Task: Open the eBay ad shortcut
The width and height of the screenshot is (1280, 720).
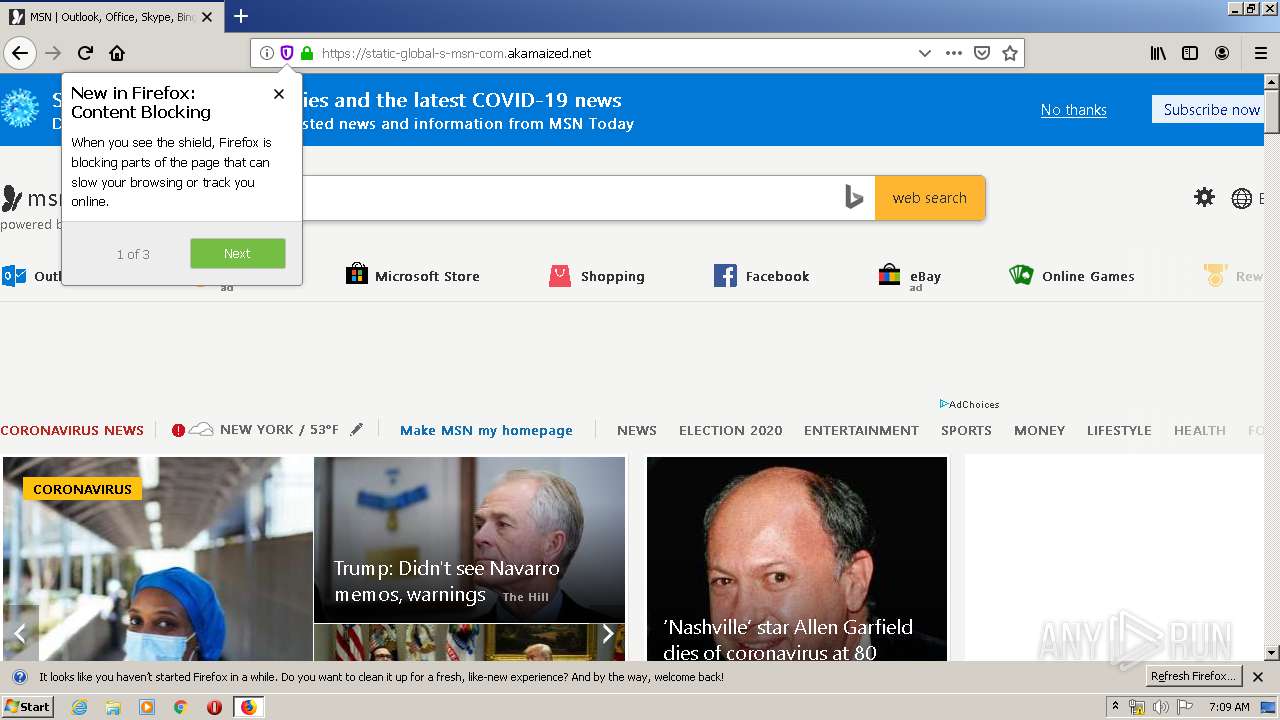Action: tap(910, 276)
